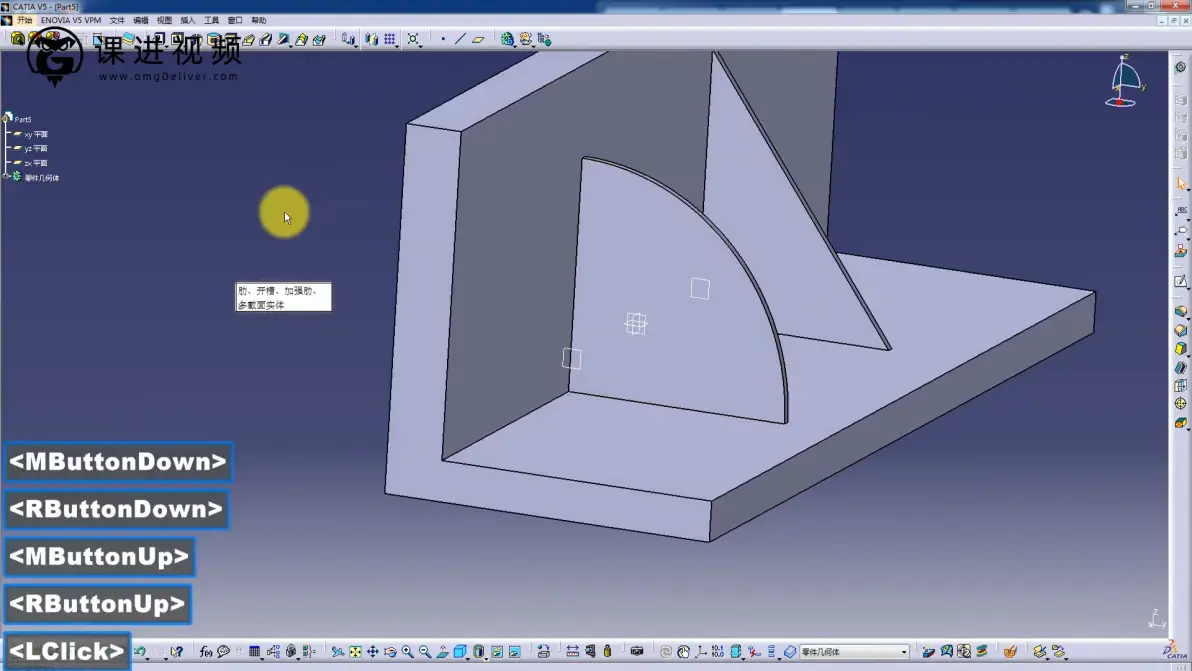Click the topmost gear icon in right toolbar
The image size is (1192, 671).
pyautogui.click(x=1181, y=67)
